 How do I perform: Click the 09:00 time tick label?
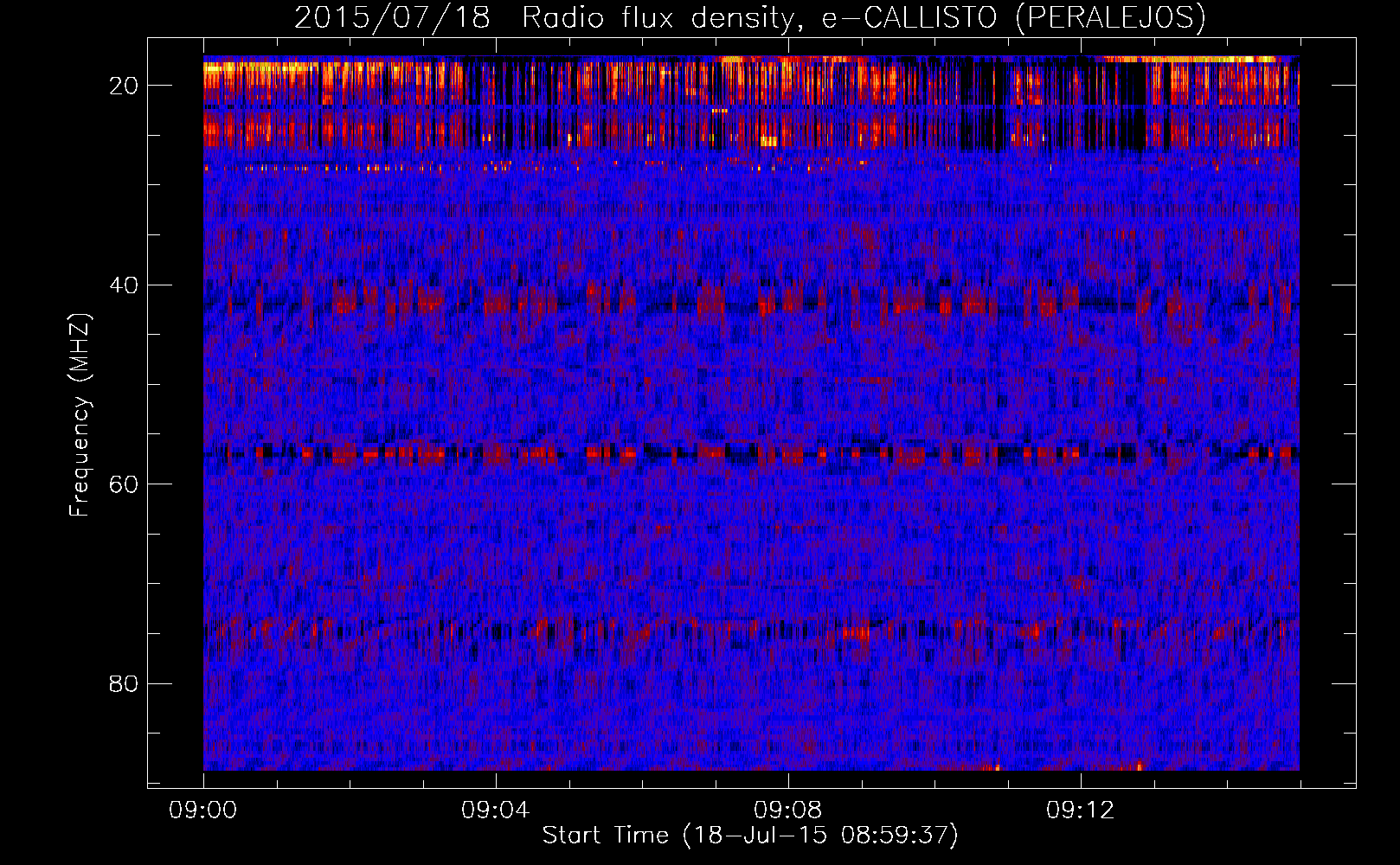(203, 811)
